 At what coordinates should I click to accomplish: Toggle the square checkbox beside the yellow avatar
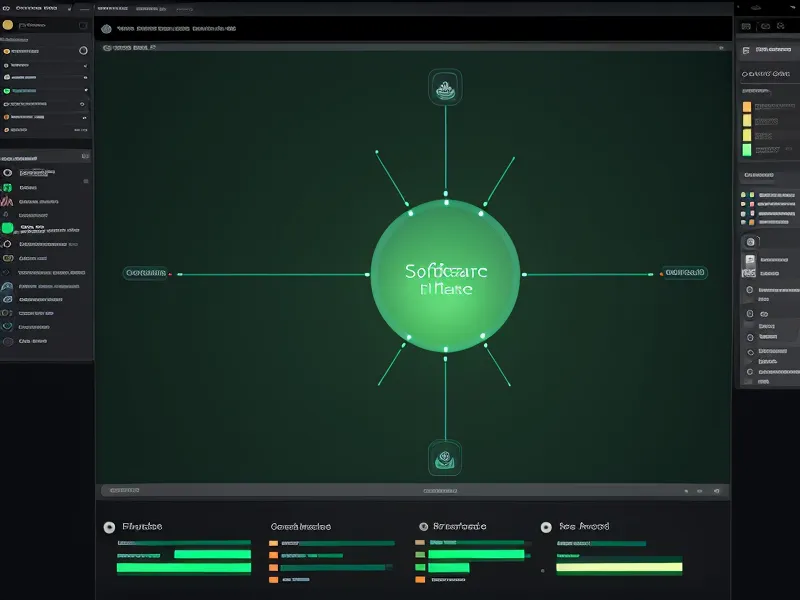(x=83, y=26)
